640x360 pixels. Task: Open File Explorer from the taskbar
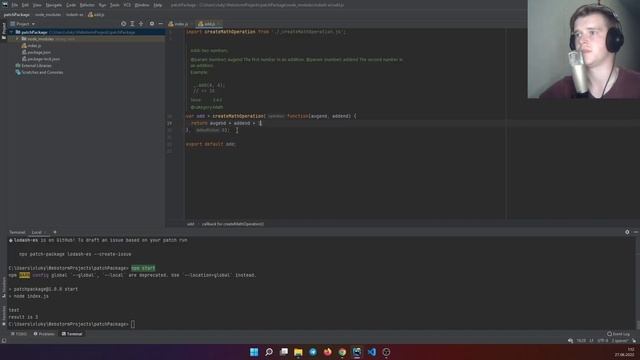coord(298,352)
